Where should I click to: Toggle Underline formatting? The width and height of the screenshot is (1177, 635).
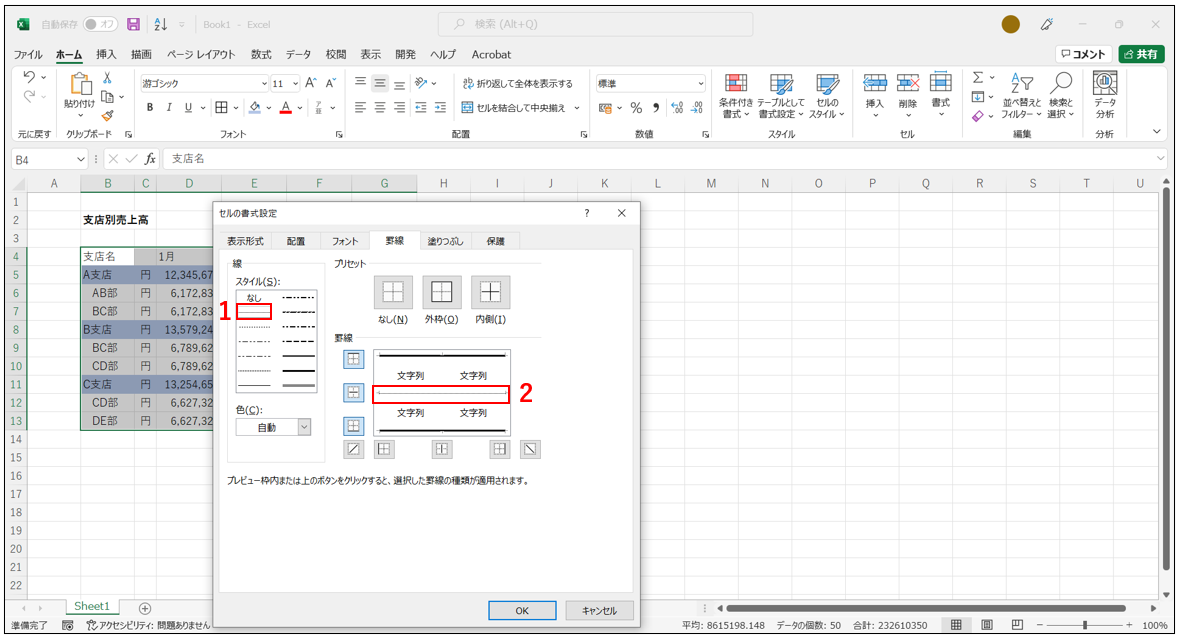188,107
